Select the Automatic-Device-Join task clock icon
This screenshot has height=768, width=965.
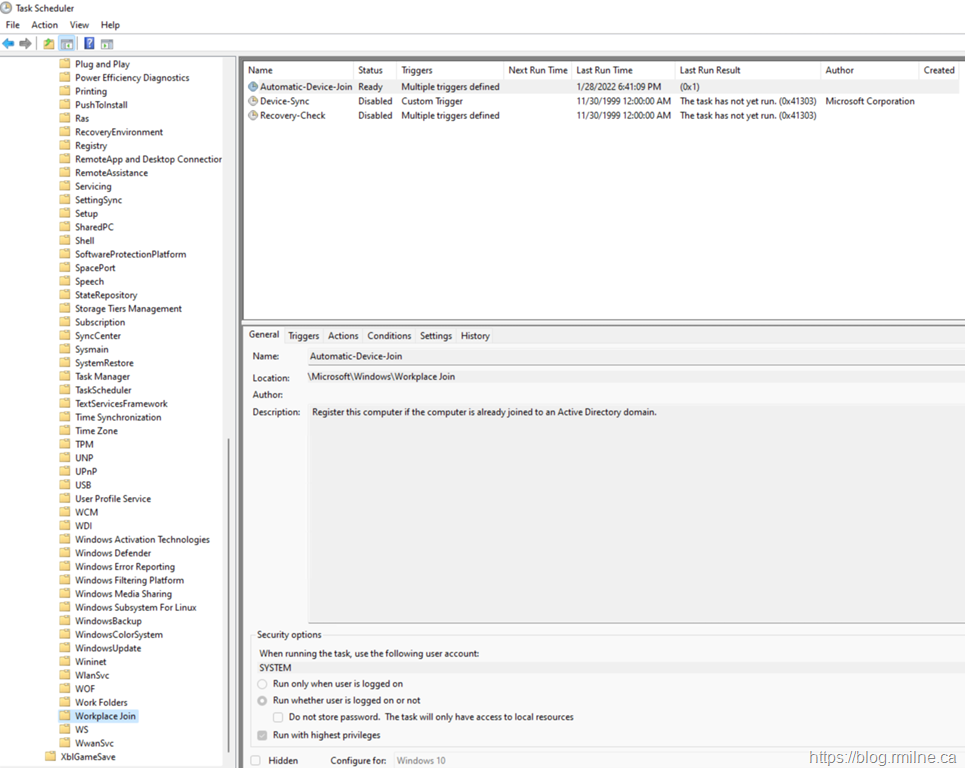point(253,87)
